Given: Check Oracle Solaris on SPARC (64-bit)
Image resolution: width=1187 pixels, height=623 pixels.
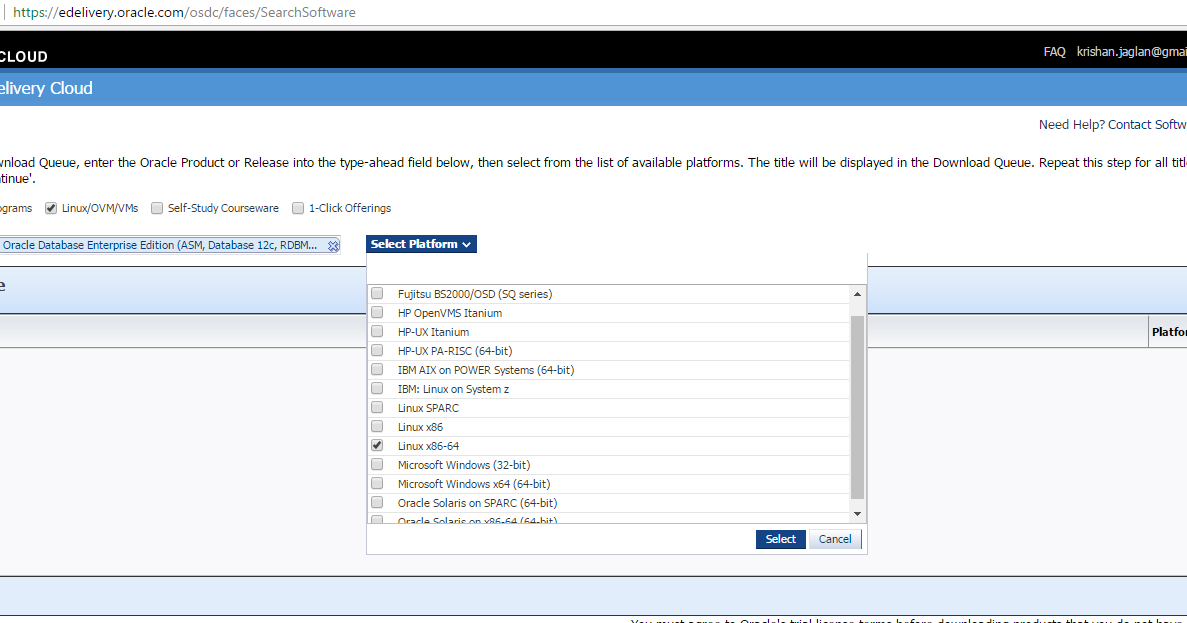Looking at the screenshot, I should point(377,502).
